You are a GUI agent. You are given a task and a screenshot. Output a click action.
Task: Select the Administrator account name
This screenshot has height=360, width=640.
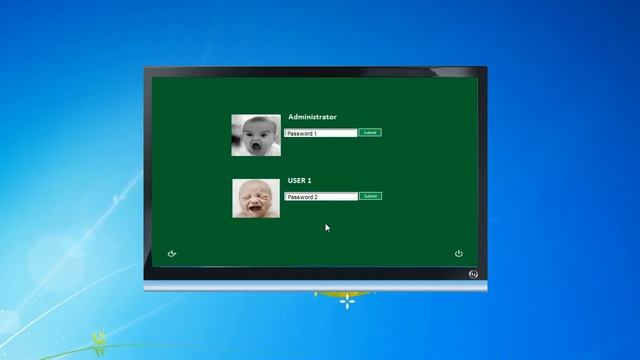coord(312,117)
